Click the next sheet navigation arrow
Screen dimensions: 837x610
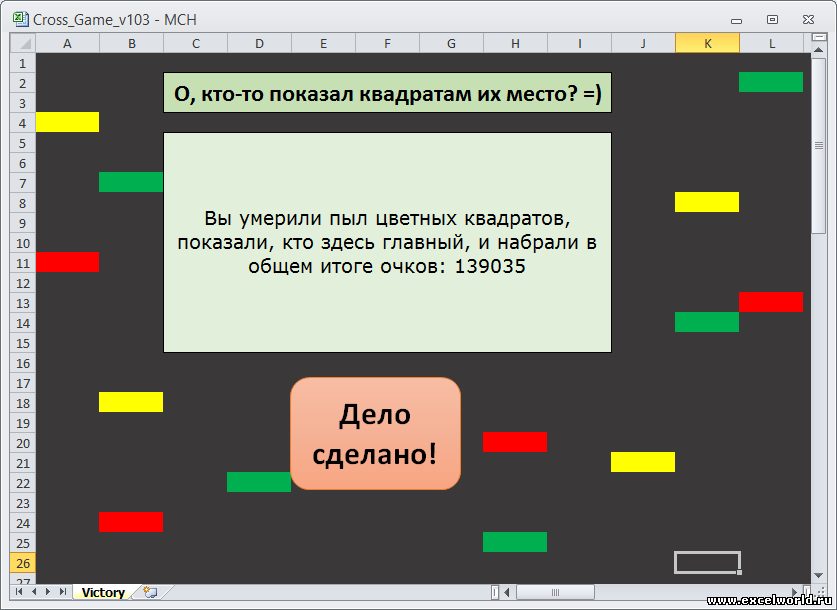(48, 592)
